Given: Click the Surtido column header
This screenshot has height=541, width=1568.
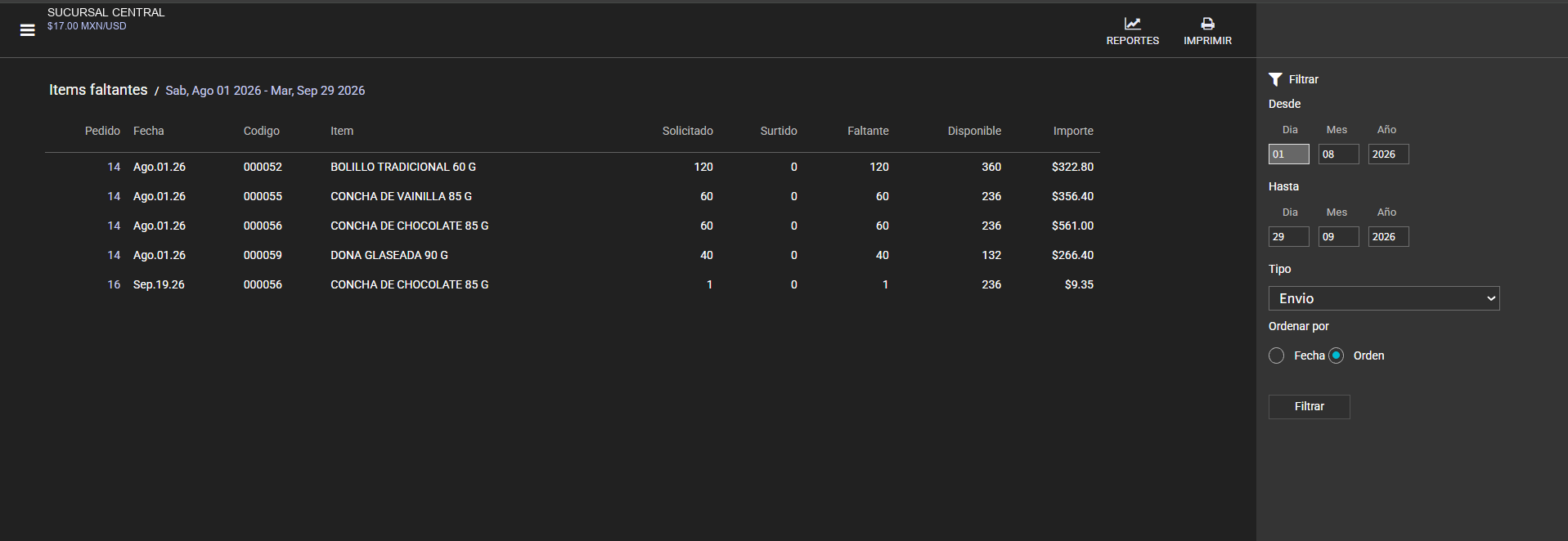Looking at the screenshot, I should [779, 131].
